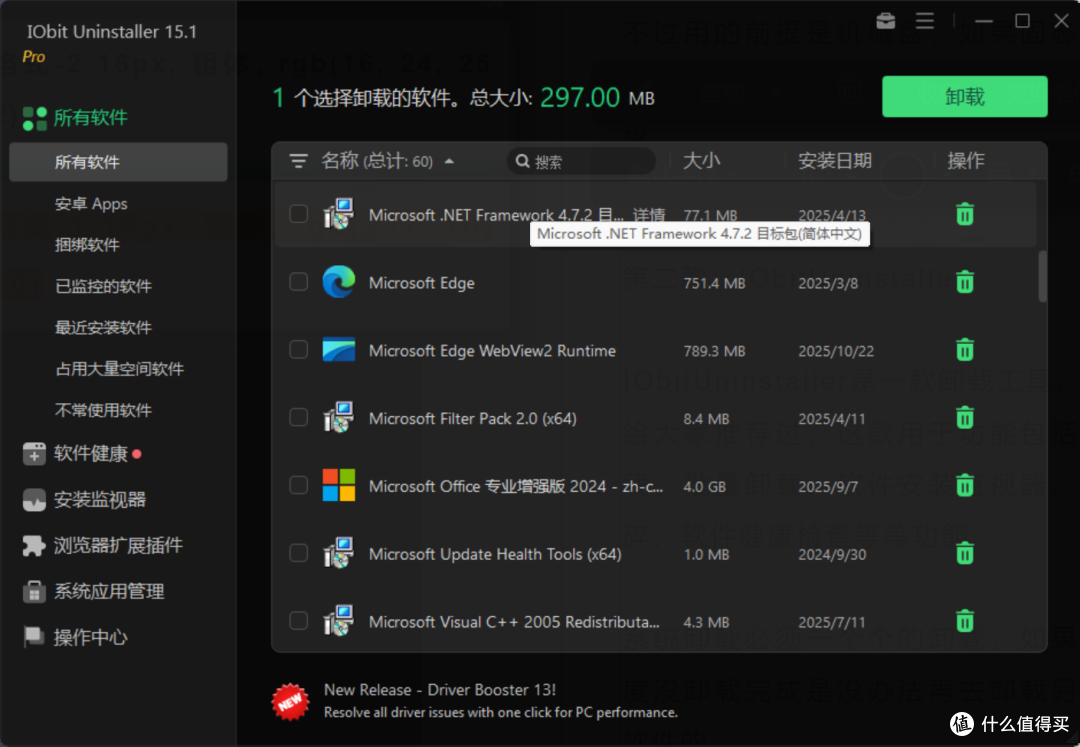This screenshot has height=747, width=1080.
Task: Tick checkbox for Microsoft Filter Pack 2.0
Action: pyautogui.click(x=298, y=418)
